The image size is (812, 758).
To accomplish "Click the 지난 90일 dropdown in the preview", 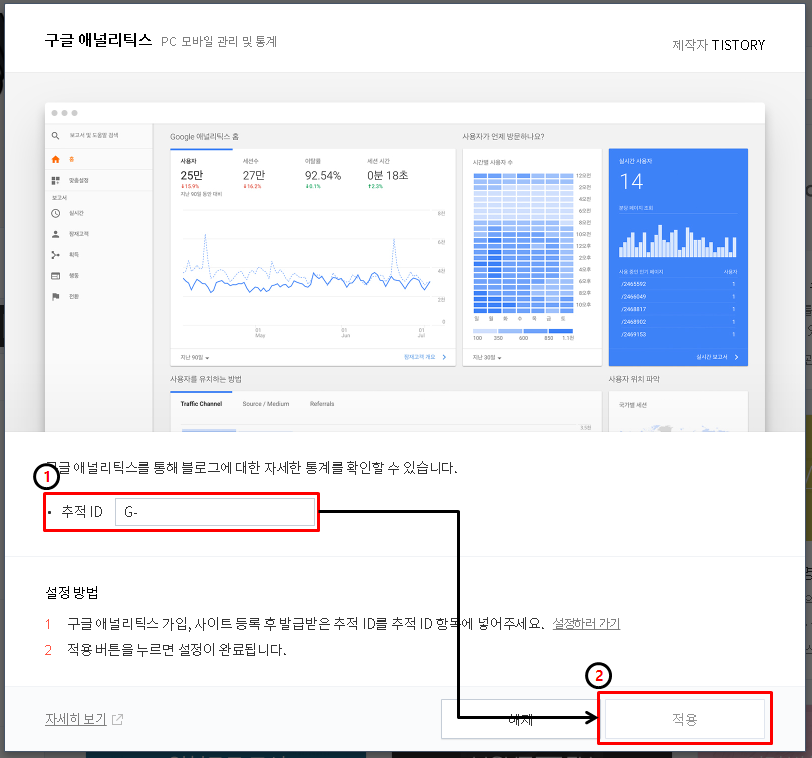I will (x=195, y=357).
